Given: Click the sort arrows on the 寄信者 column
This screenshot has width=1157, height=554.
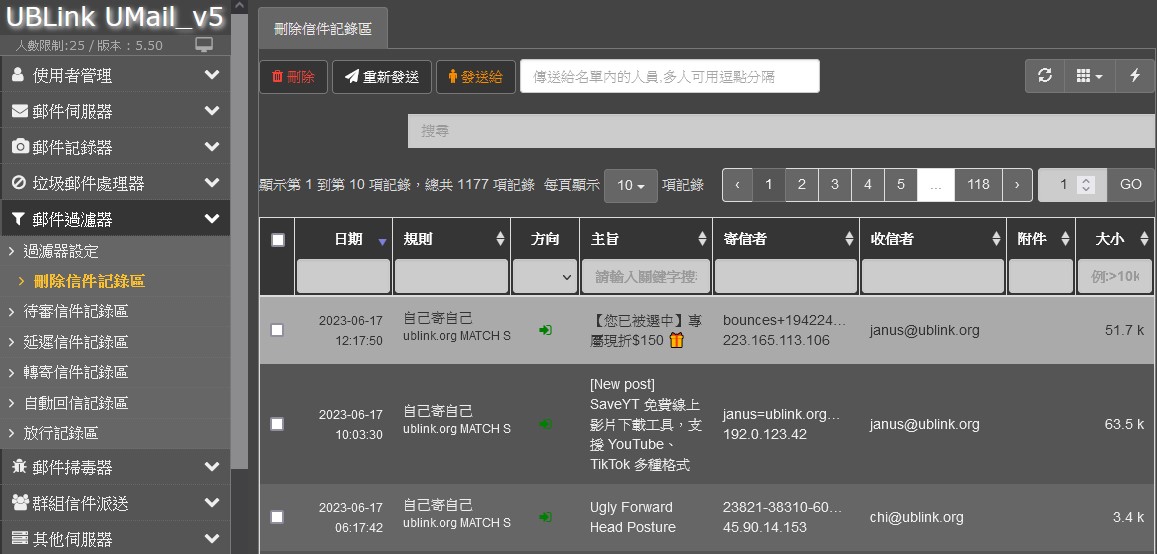Looking at the screenshot, I should pos(849,240).
